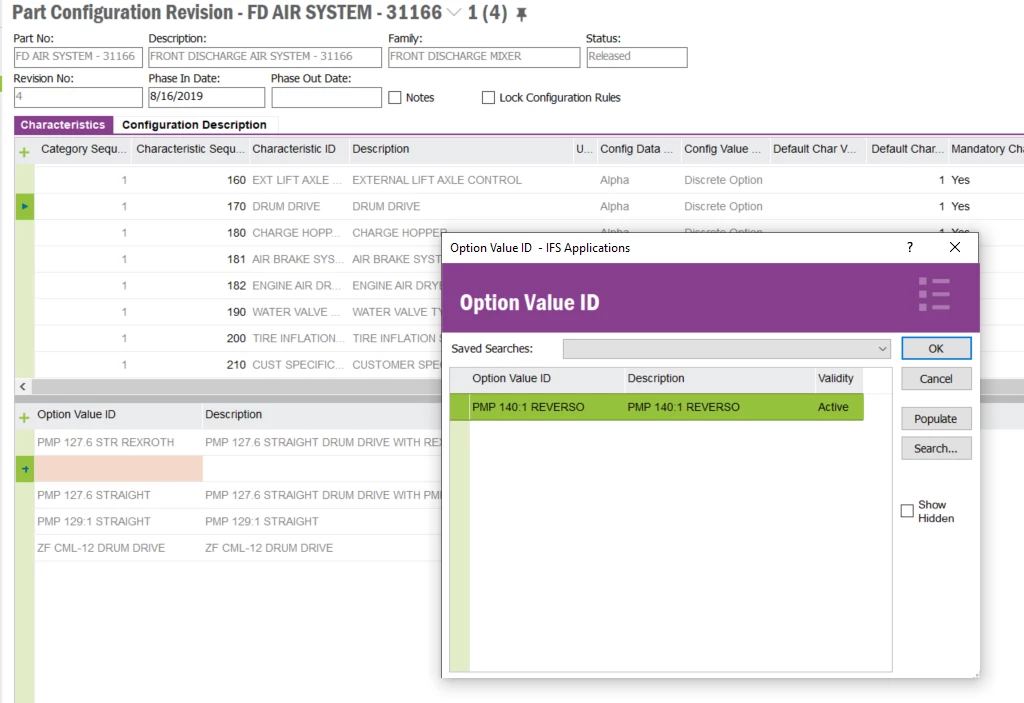Click the current-row arrow beside DRUM DRIVE
Screen dimensions: 1024x703
[25, 206]
